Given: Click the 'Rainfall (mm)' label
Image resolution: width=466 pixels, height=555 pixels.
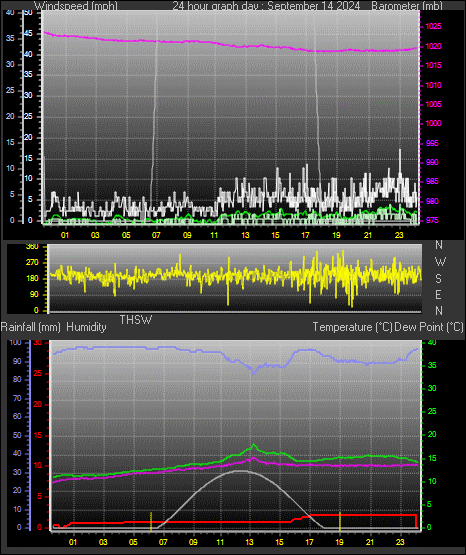Looking at the screenshot, I should tap(31, 327).
